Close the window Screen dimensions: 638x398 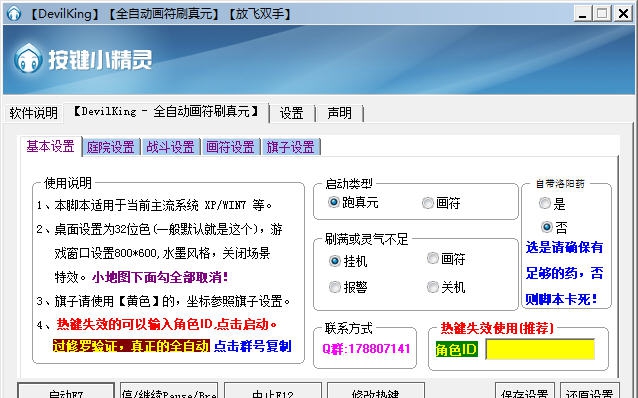click(x=623, y=14)
